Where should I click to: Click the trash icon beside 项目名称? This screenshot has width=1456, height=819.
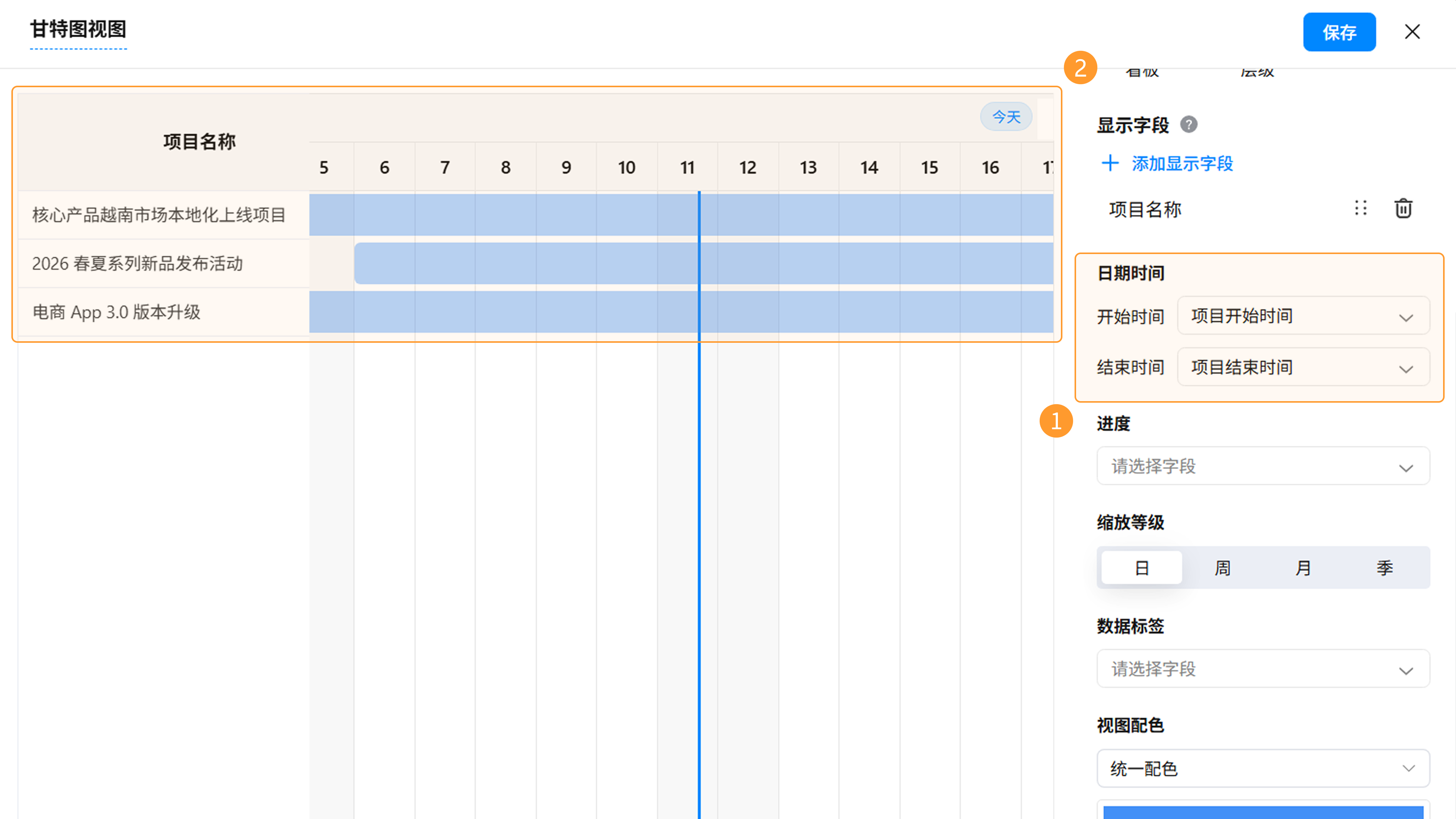pyautogui.click(x=1403, y=209)
